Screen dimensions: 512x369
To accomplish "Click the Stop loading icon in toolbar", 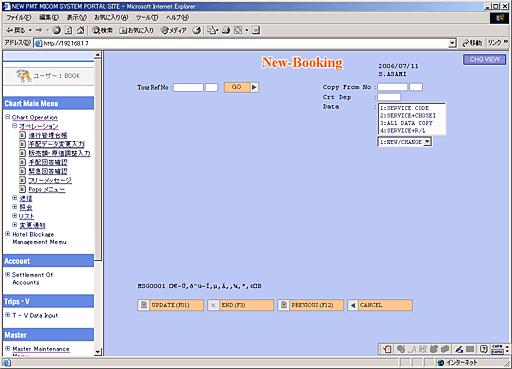I will tap(57, 30).
